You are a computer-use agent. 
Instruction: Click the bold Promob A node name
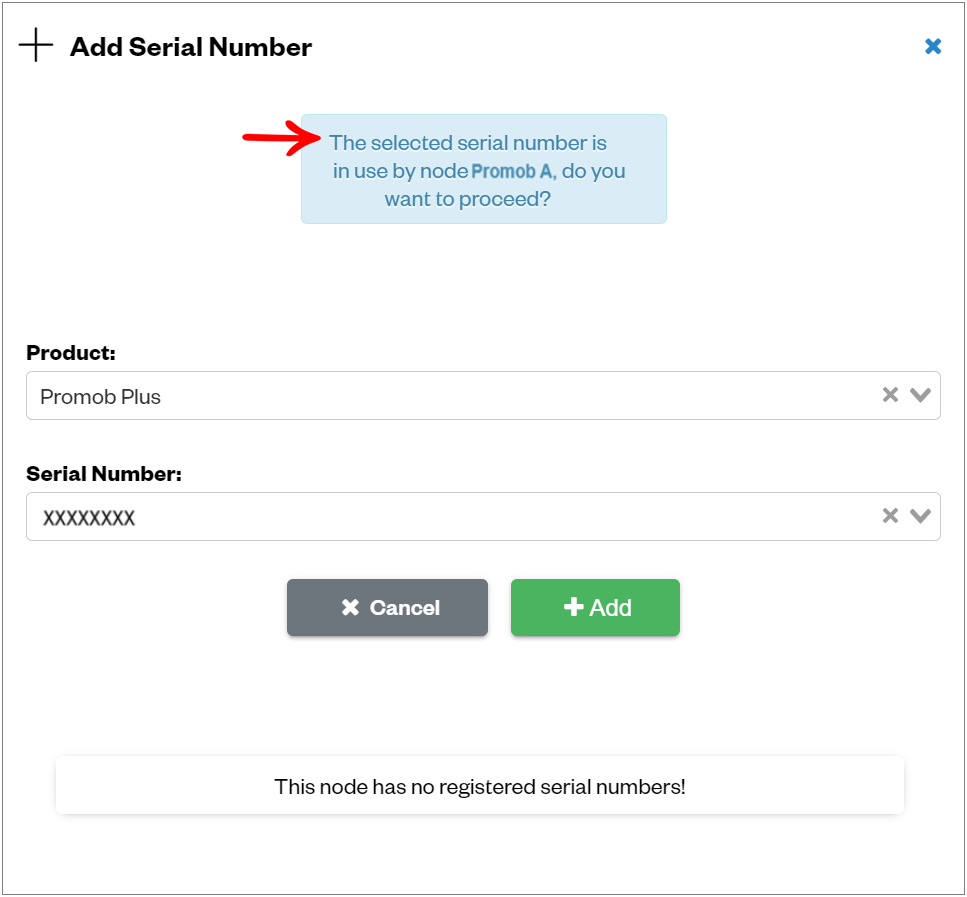coord(514,171)
